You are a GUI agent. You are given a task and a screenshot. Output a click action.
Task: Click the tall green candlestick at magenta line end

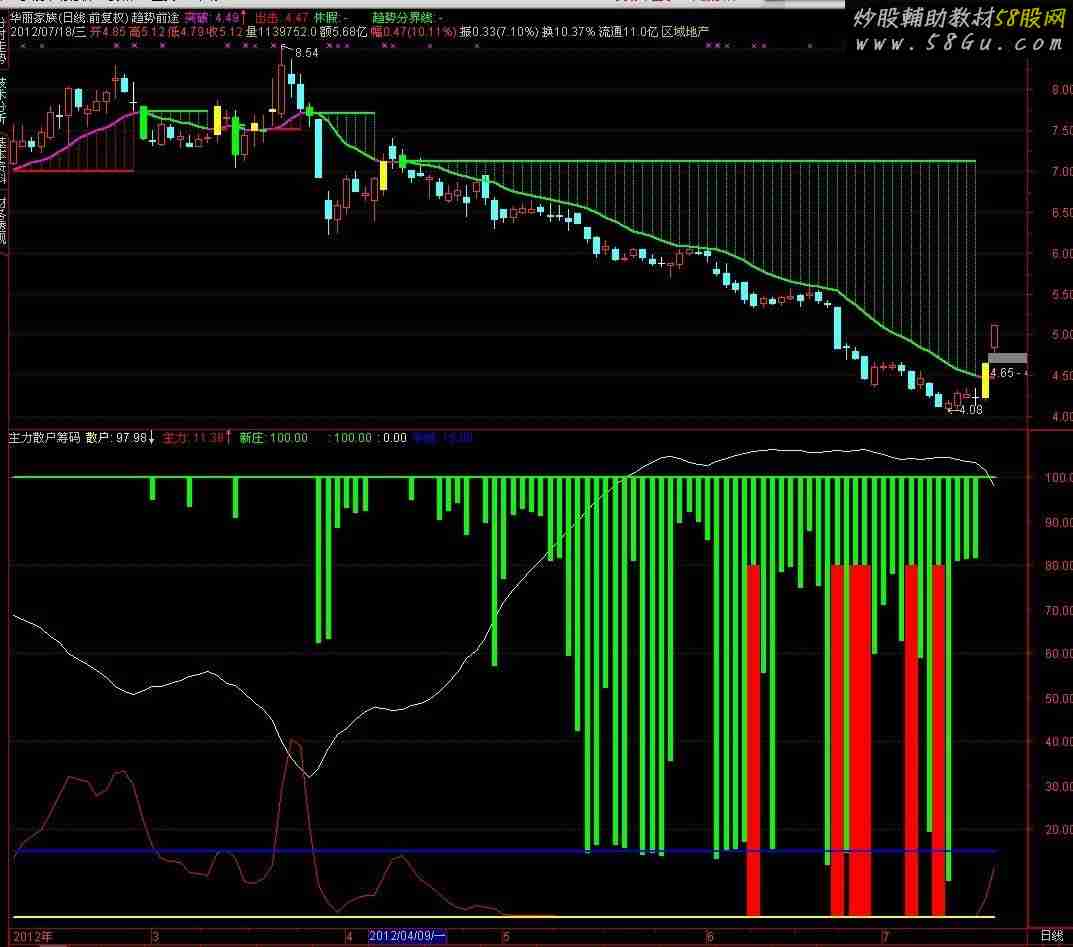coord(144,122)
